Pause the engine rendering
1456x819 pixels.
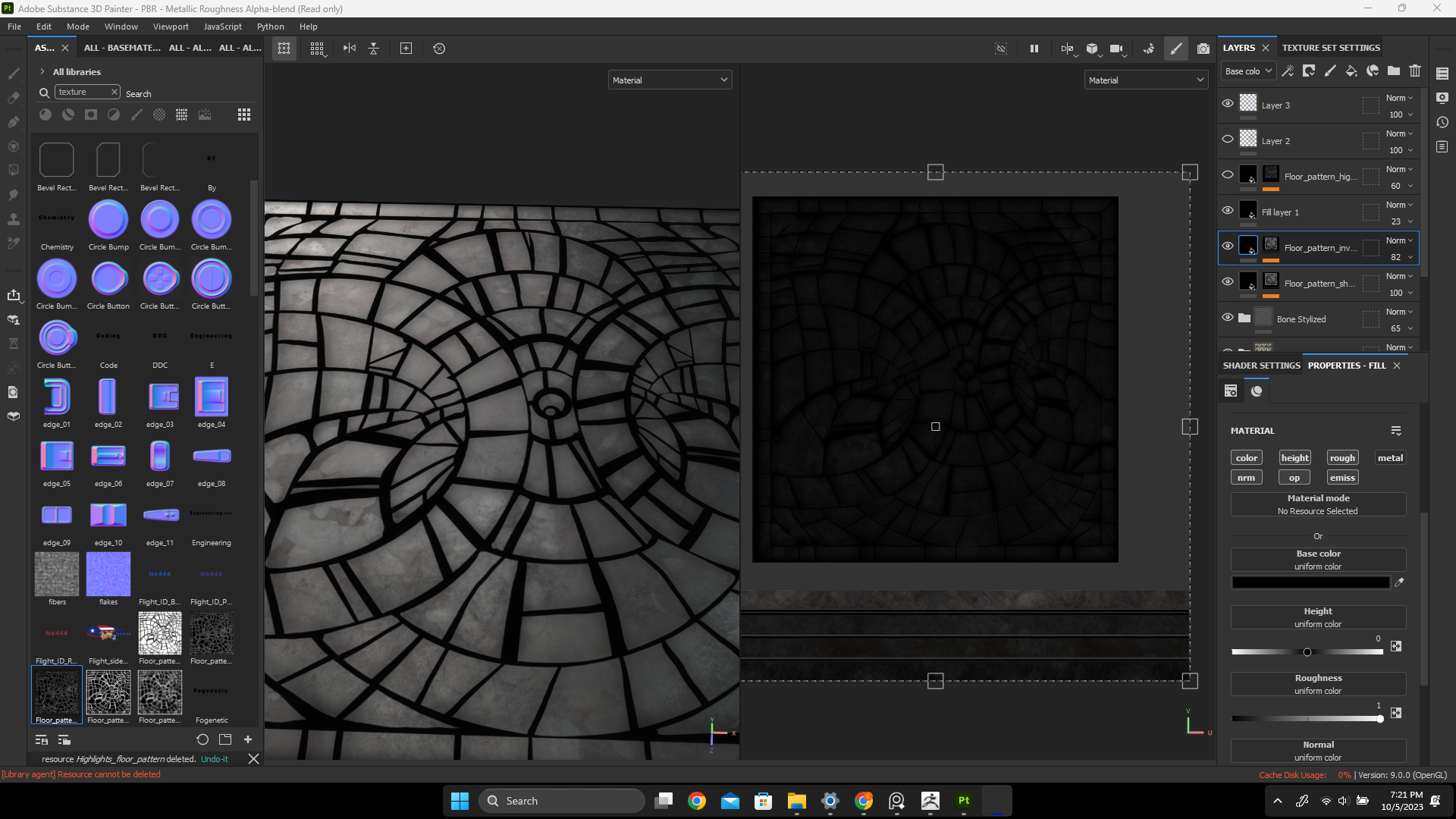(x=1034, y=49)
